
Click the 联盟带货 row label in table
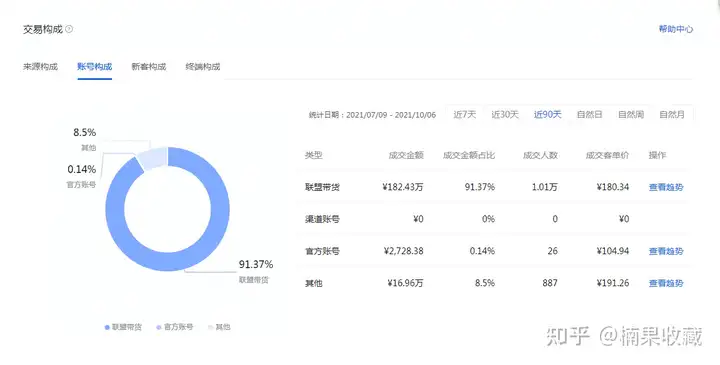click(x=322, y=187)
